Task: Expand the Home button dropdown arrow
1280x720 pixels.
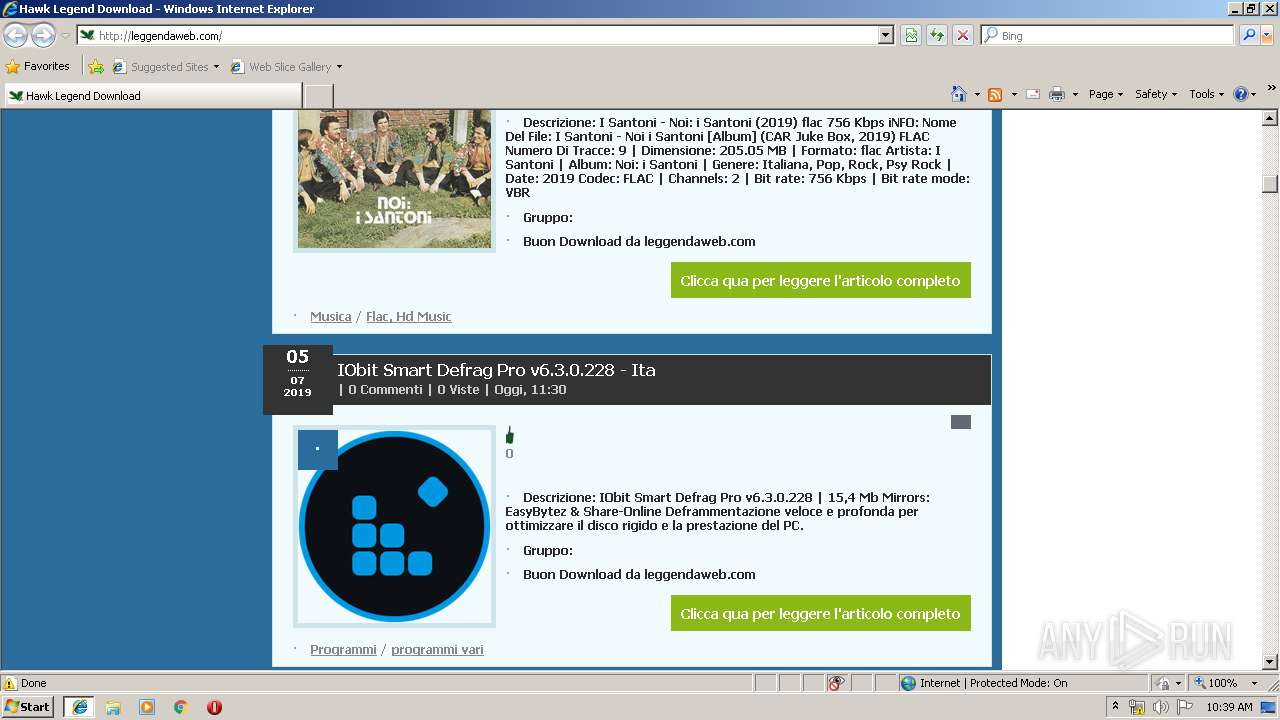Action: (976, 95)
